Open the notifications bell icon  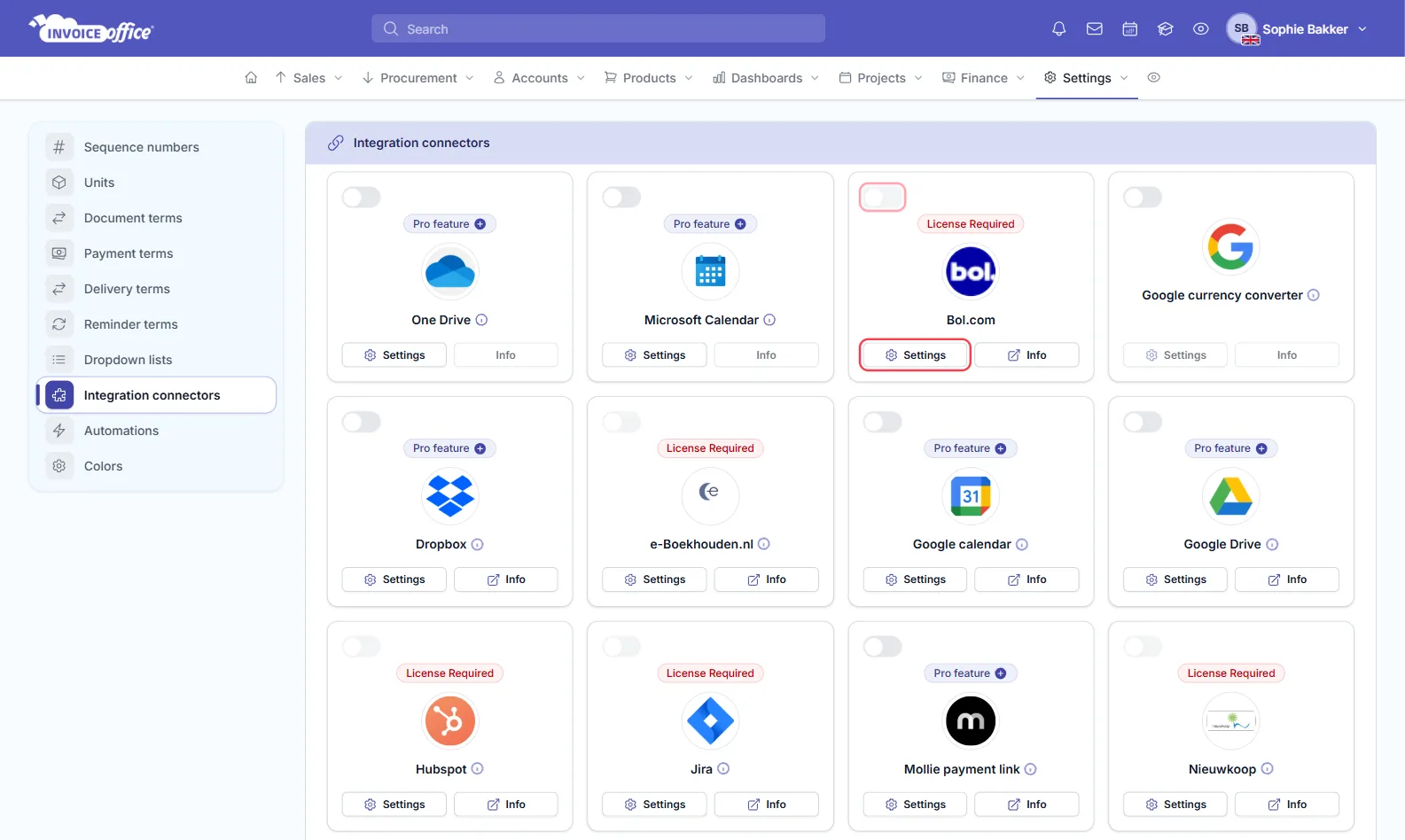pyautogui.click(x=1058, y=29)
